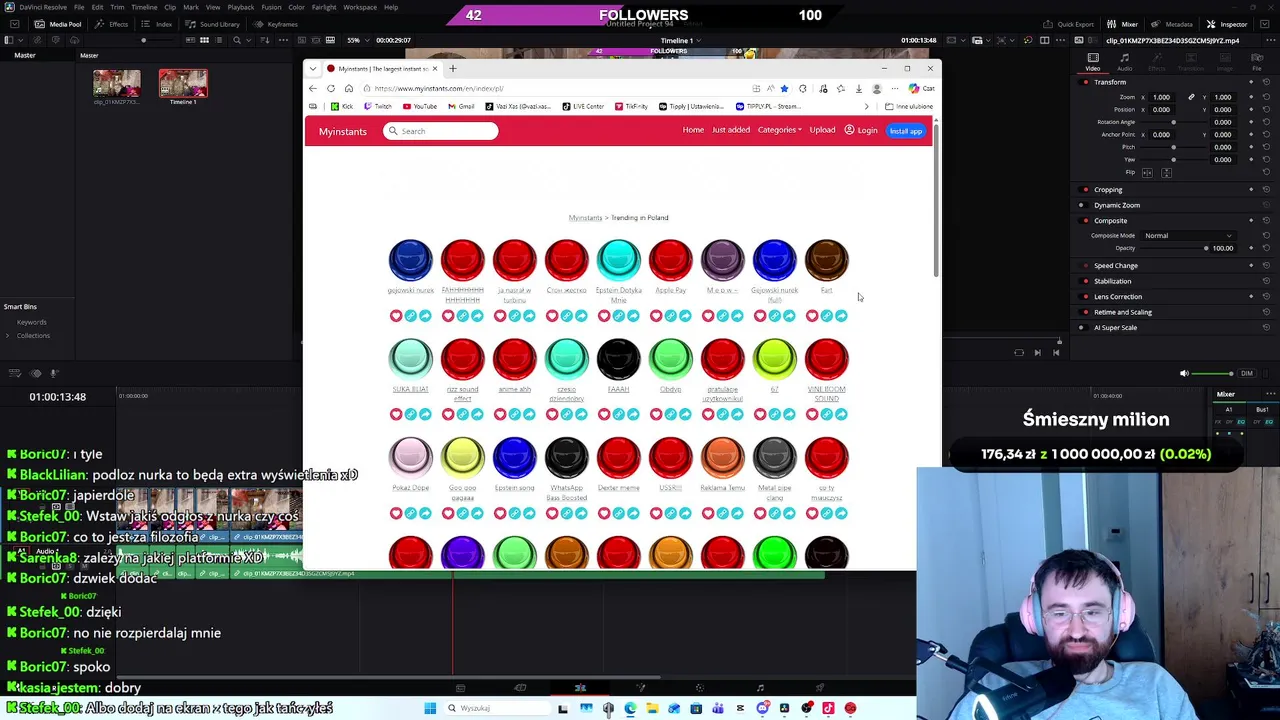
Task: Click Quick Export button
Action: (1069, 24)
